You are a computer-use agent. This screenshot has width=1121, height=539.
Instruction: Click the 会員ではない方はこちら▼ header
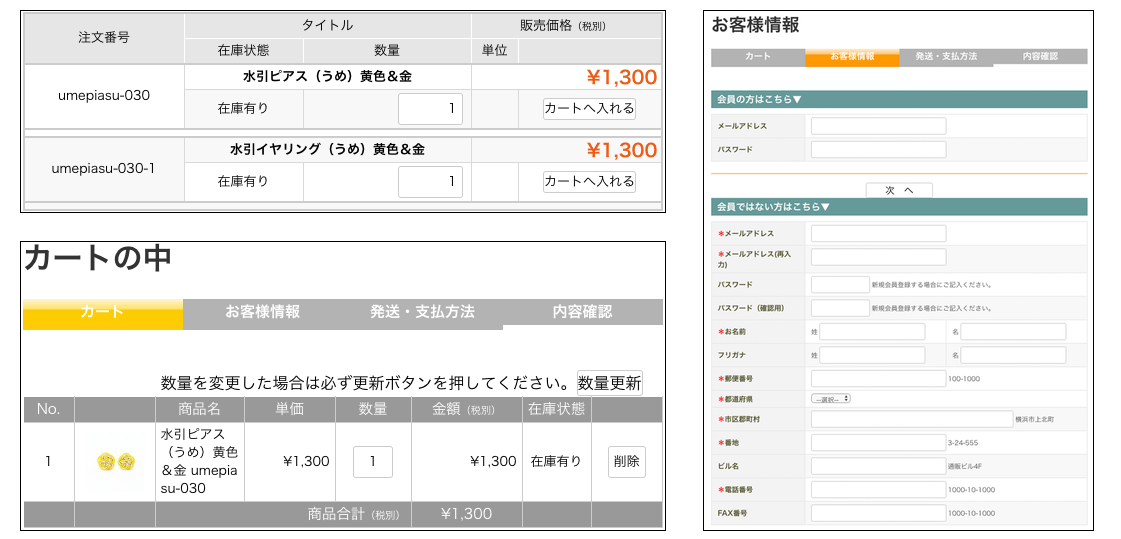(x=899, y=207)
